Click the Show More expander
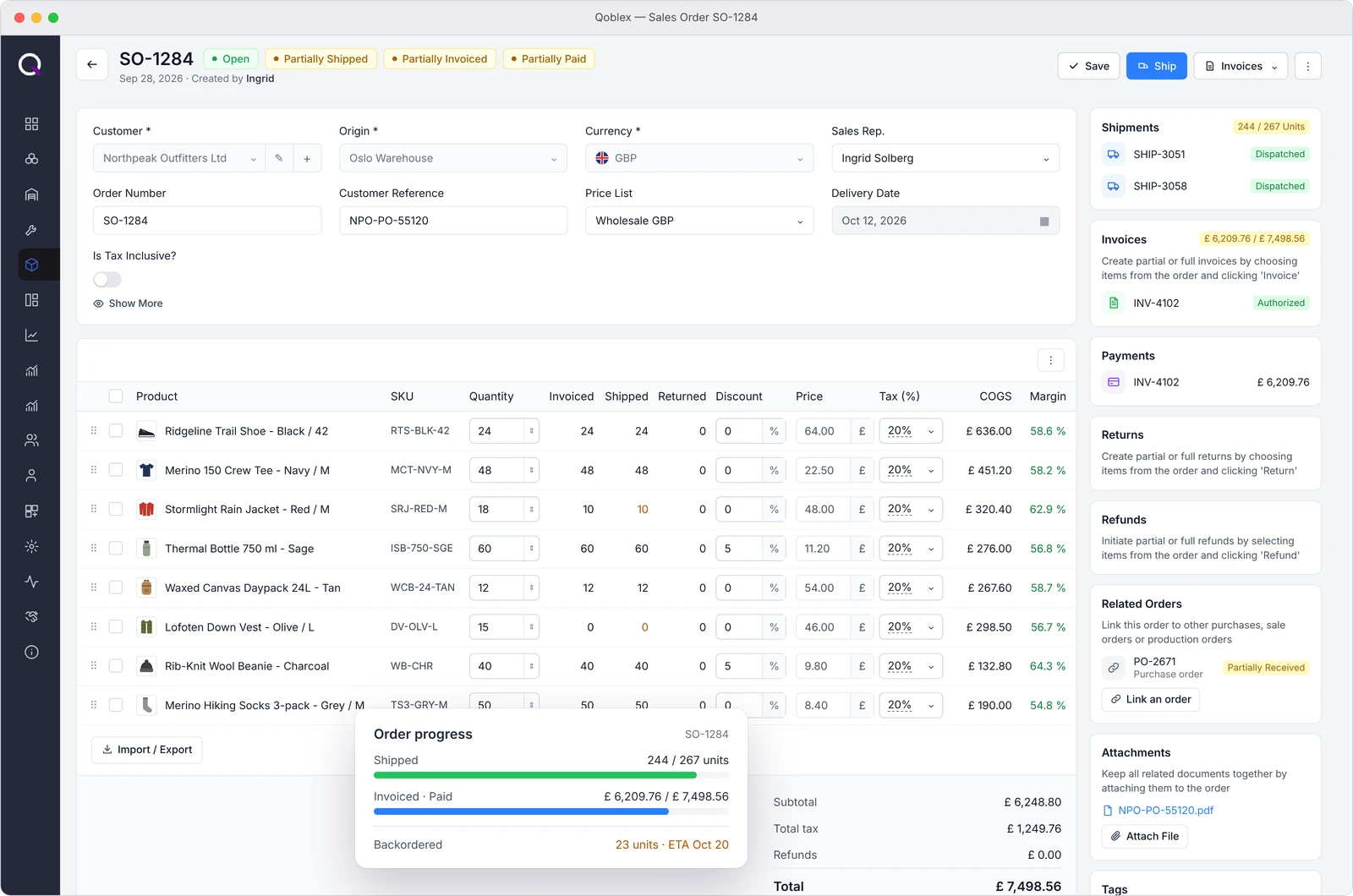Image resolution: width=1353 pixels, height=896 pixels. click(129, 303)
